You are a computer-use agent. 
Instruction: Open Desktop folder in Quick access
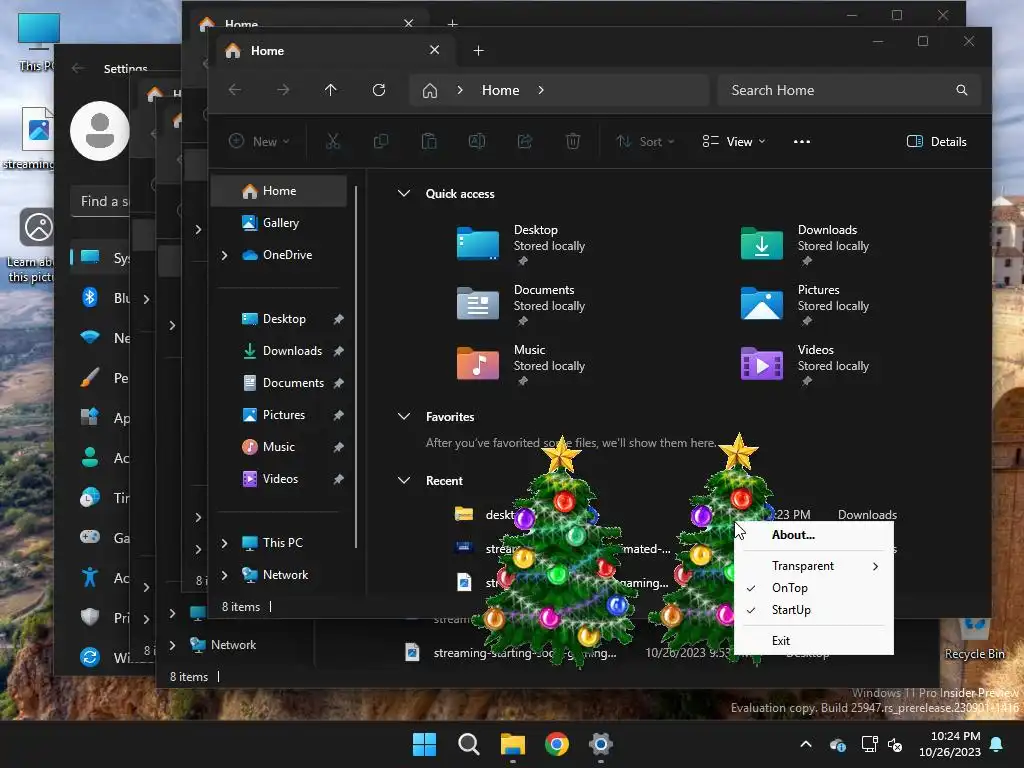[x=520, y=244]
